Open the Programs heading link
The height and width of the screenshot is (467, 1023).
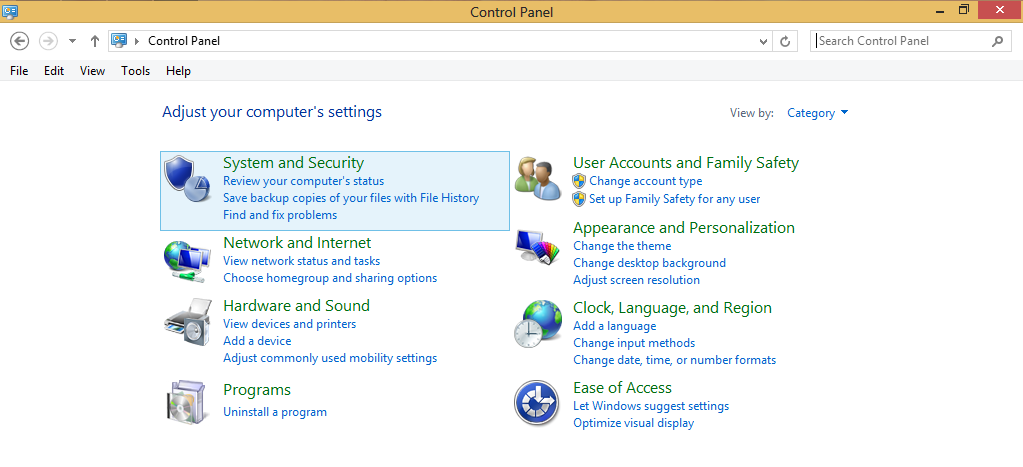[x=257, y=390]
